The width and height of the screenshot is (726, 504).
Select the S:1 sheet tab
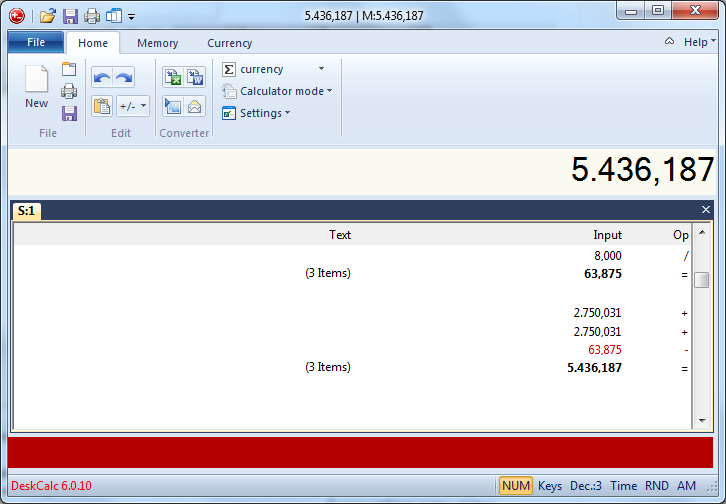point(26,211)
